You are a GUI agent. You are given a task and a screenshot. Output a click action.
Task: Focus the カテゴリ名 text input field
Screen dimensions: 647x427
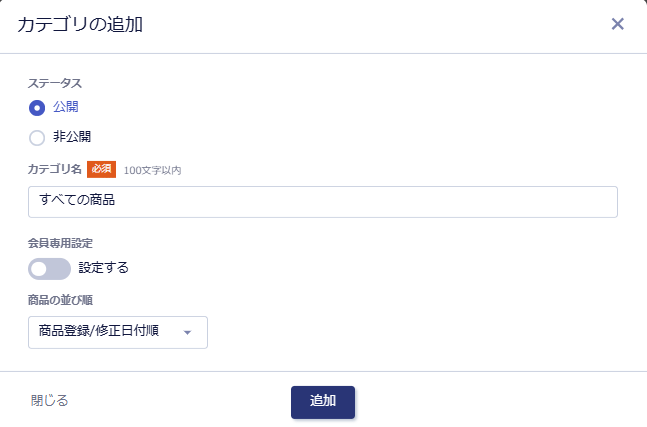[323, 202]
